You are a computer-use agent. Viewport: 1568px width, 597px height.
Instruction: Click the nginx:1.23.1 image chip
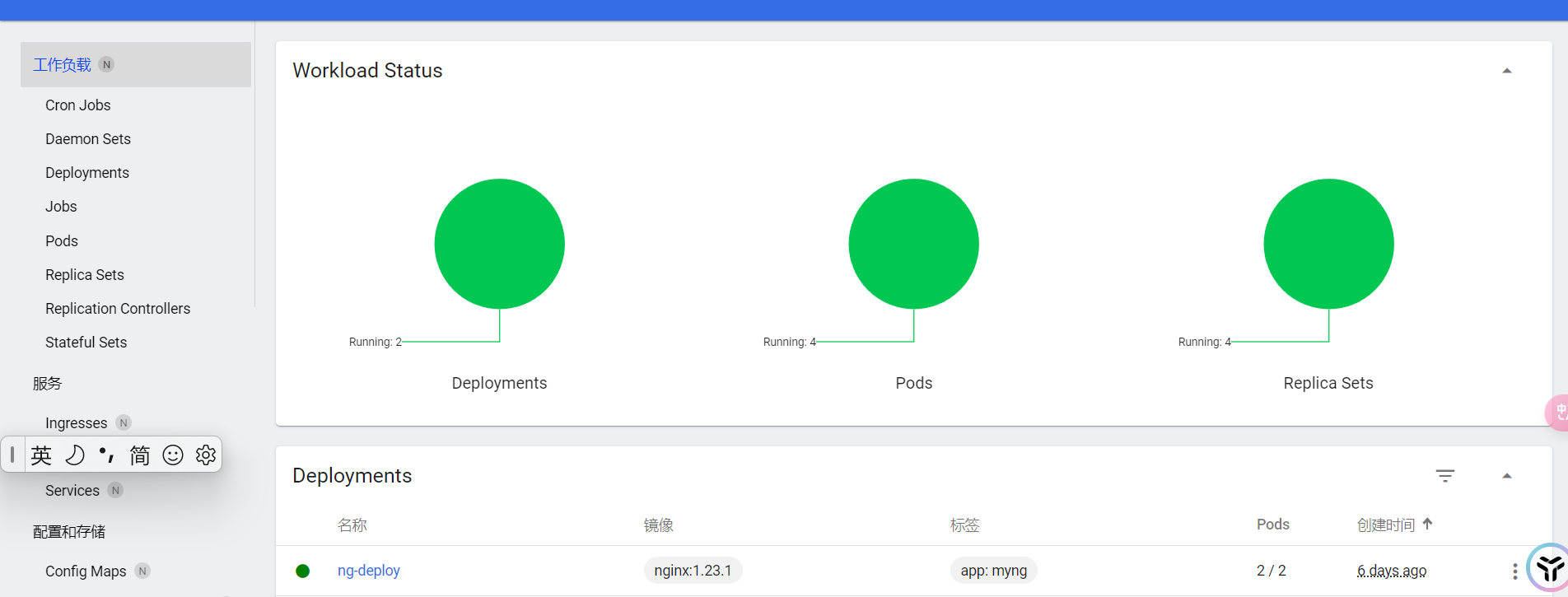pos(693,571)
